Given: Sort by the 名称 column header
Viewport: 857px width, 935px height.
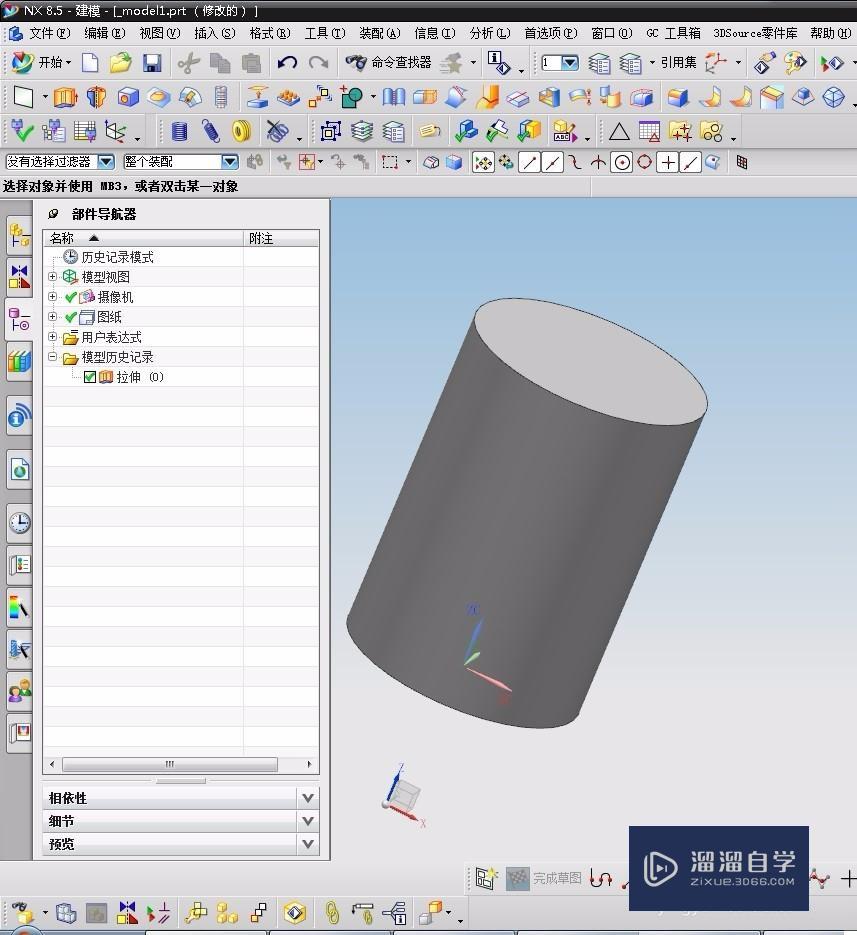Looking at the screenshot, I should coord(143,239).
